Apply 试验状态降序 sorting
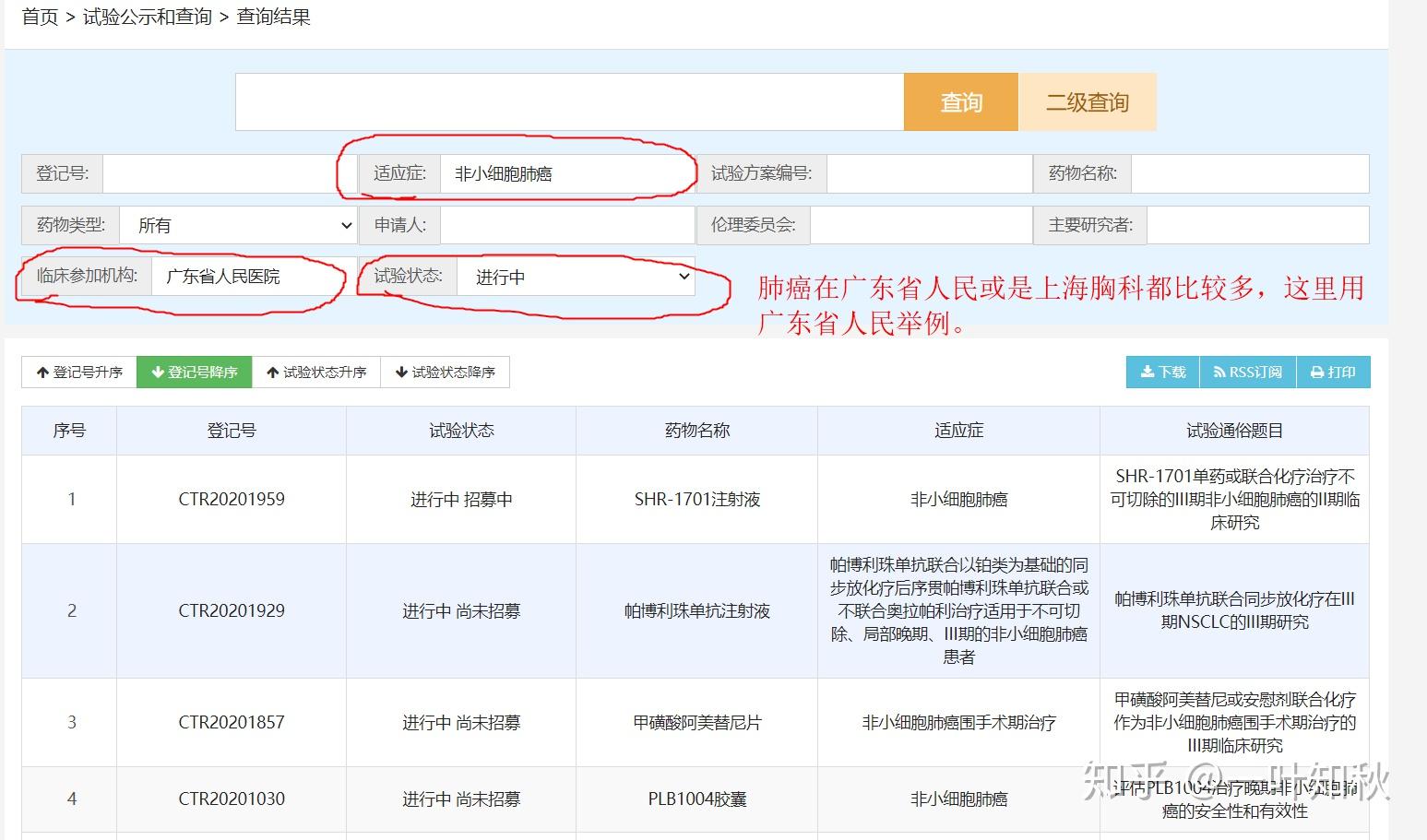The width and height of the screenshot is (1427, 840). pos(446,372)
